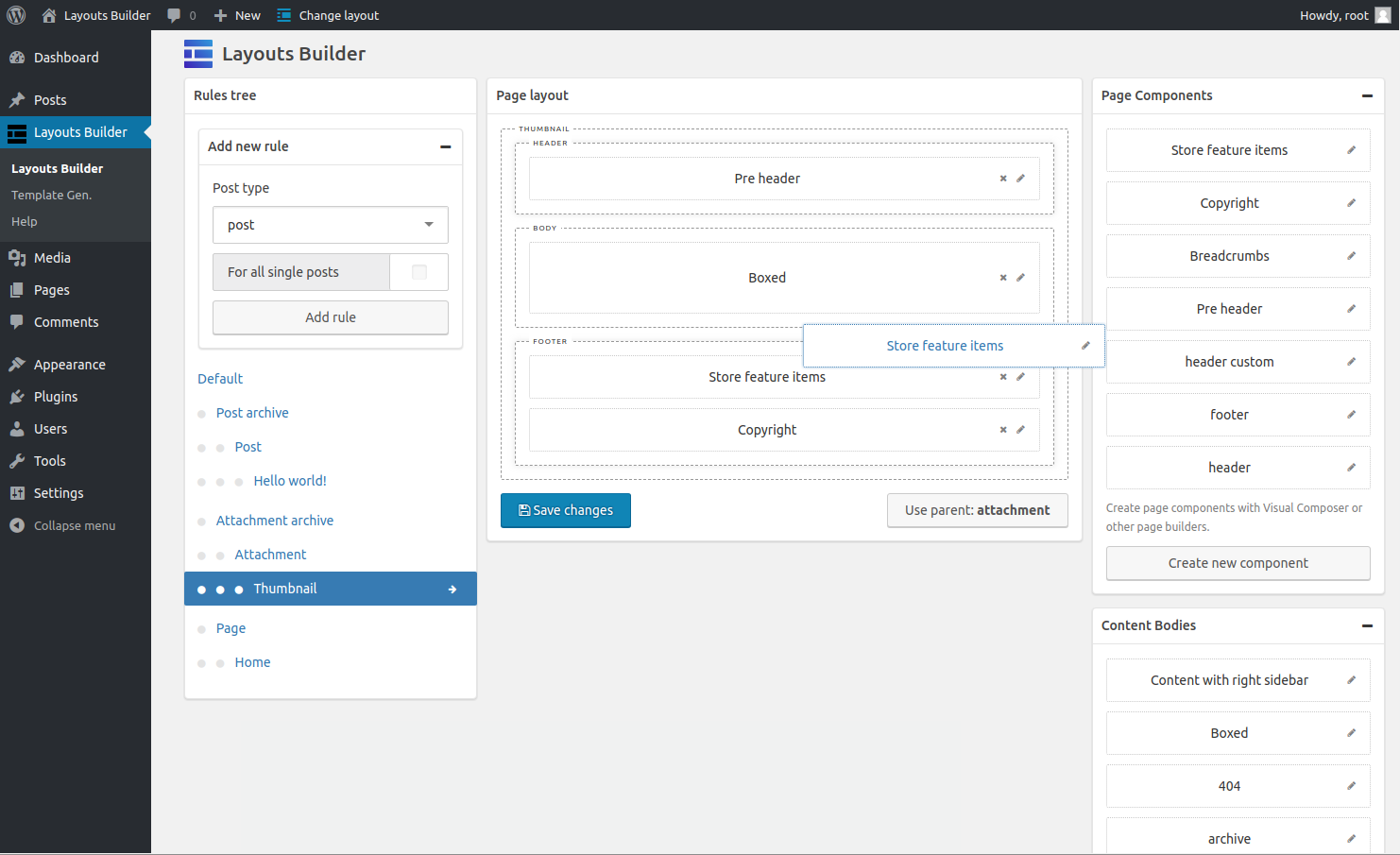Collapse the Page Components panel
Image resolution: width=1400 pixels, height=855 pixels.
1367,95
